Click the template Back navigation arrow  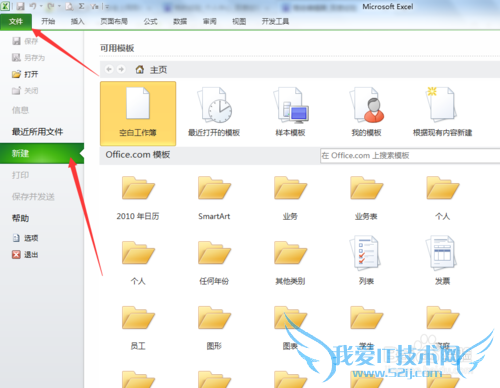tap(109, 69)
